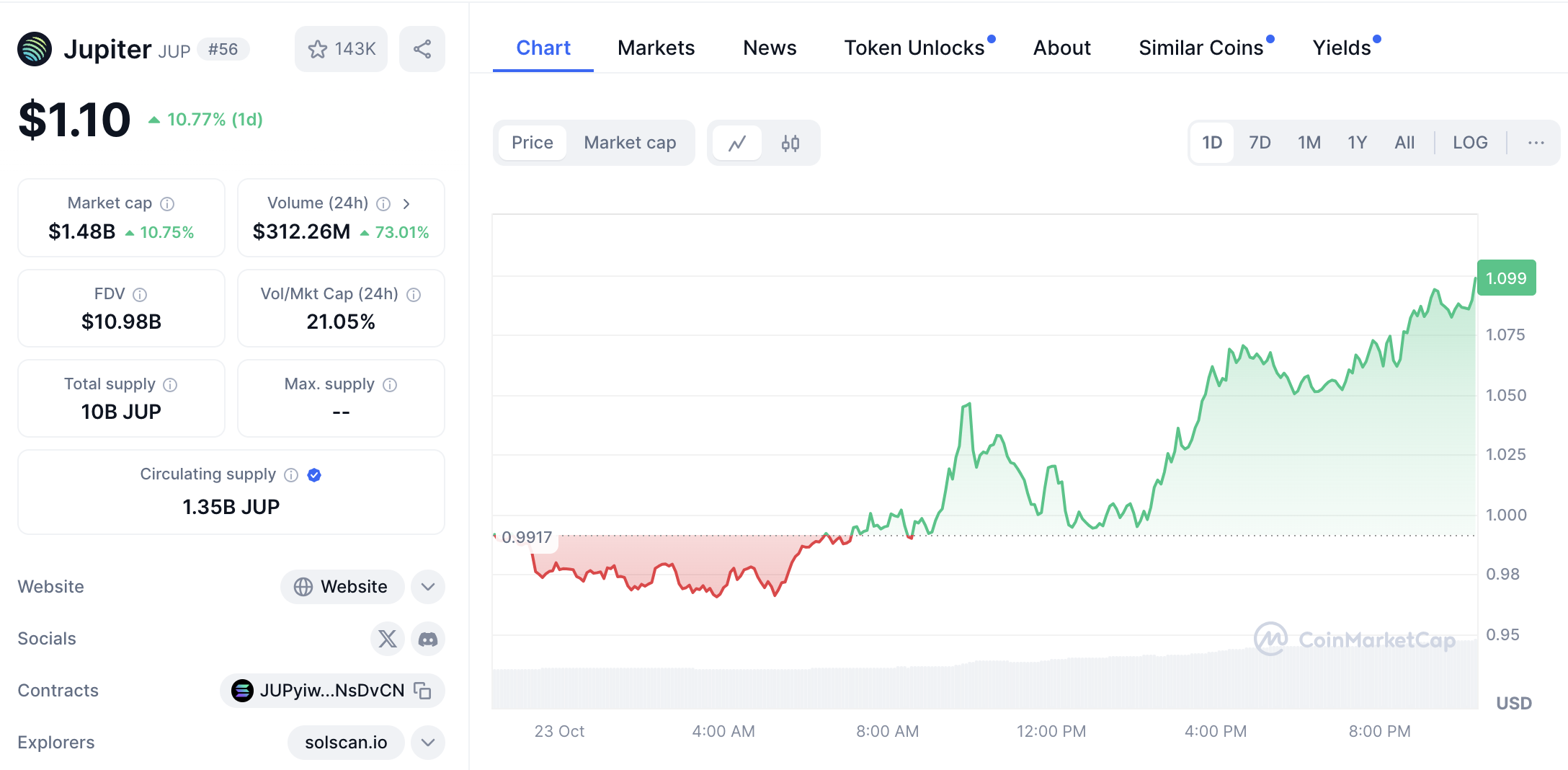Open the Discord social link
Screen dimensions: 1568x770
428,639
